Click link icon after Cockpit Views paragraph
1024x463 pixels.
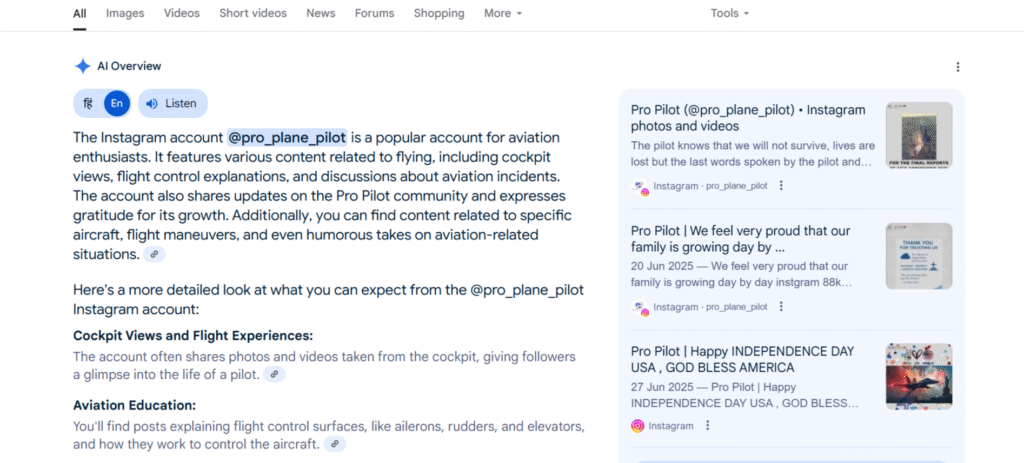pos(274,375)
